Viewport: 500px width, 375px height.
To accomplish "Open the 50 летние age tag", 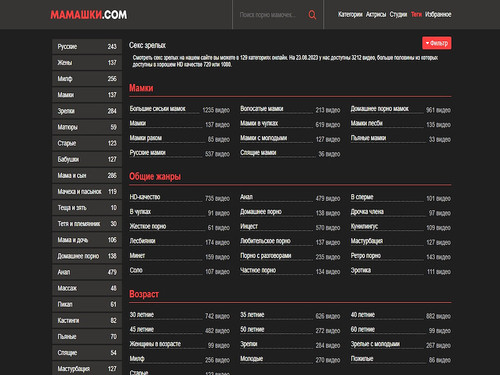I will coord(252,329).
